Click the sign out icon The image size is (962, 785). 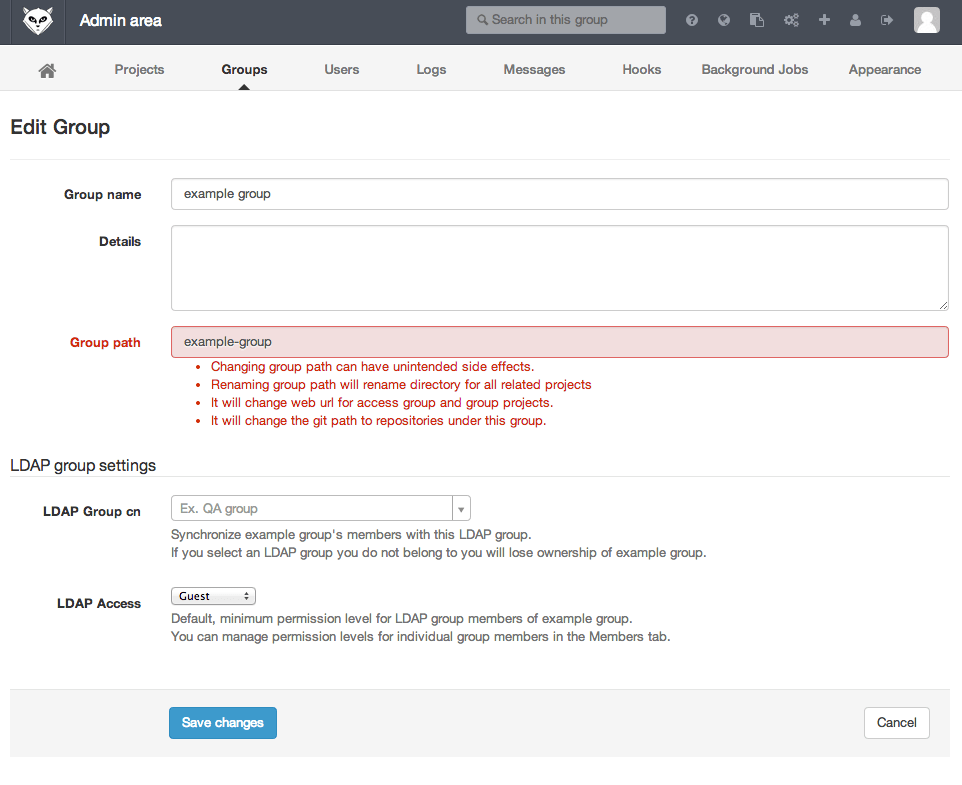click(888, 19)
